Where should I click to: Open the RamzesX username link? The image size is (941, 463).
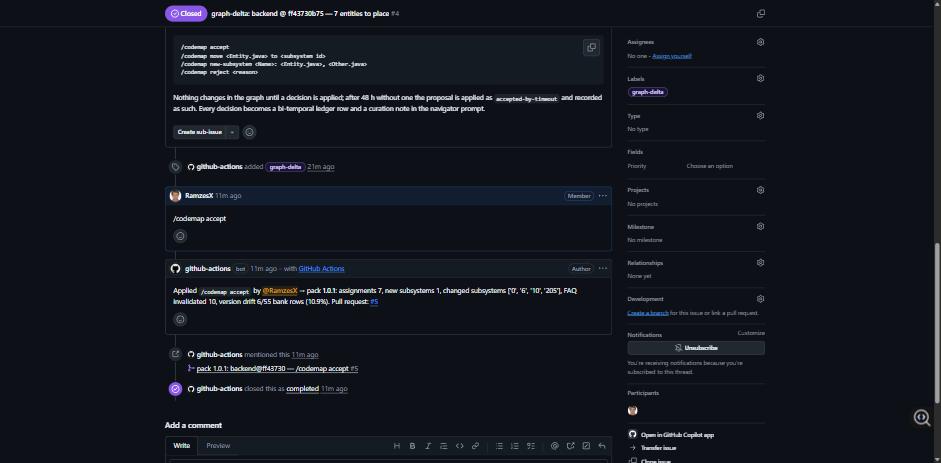click(199, 196)
